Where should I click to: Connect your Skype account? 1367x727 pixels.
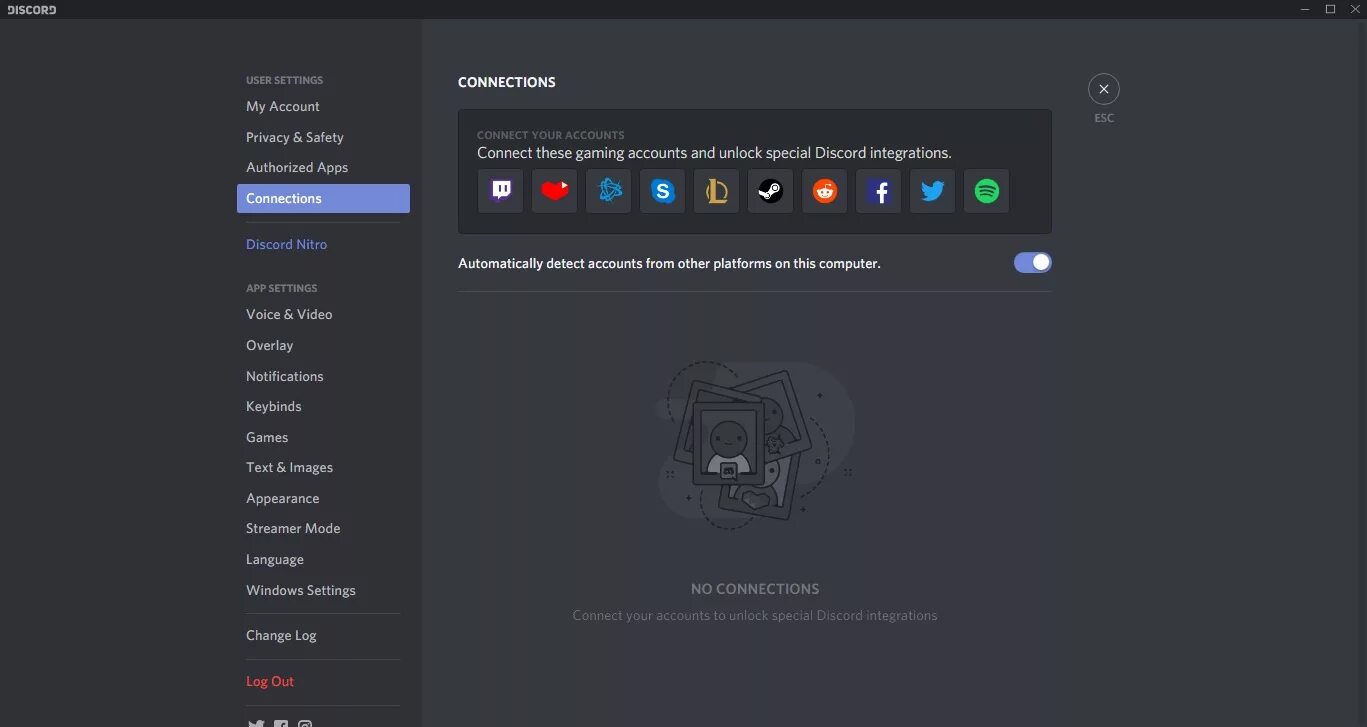[663, 191]
